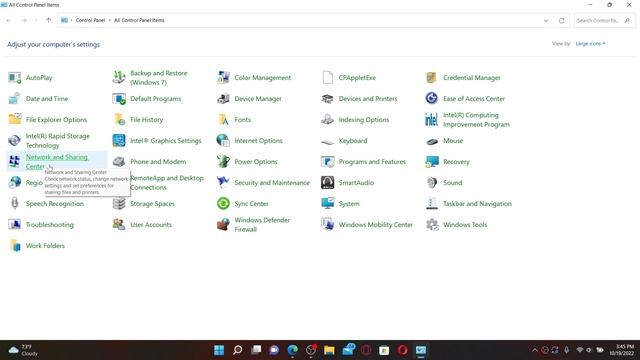Screen dimensions: 640x360
Task: Open the Work Folders icon
Action: coord(15,245)
